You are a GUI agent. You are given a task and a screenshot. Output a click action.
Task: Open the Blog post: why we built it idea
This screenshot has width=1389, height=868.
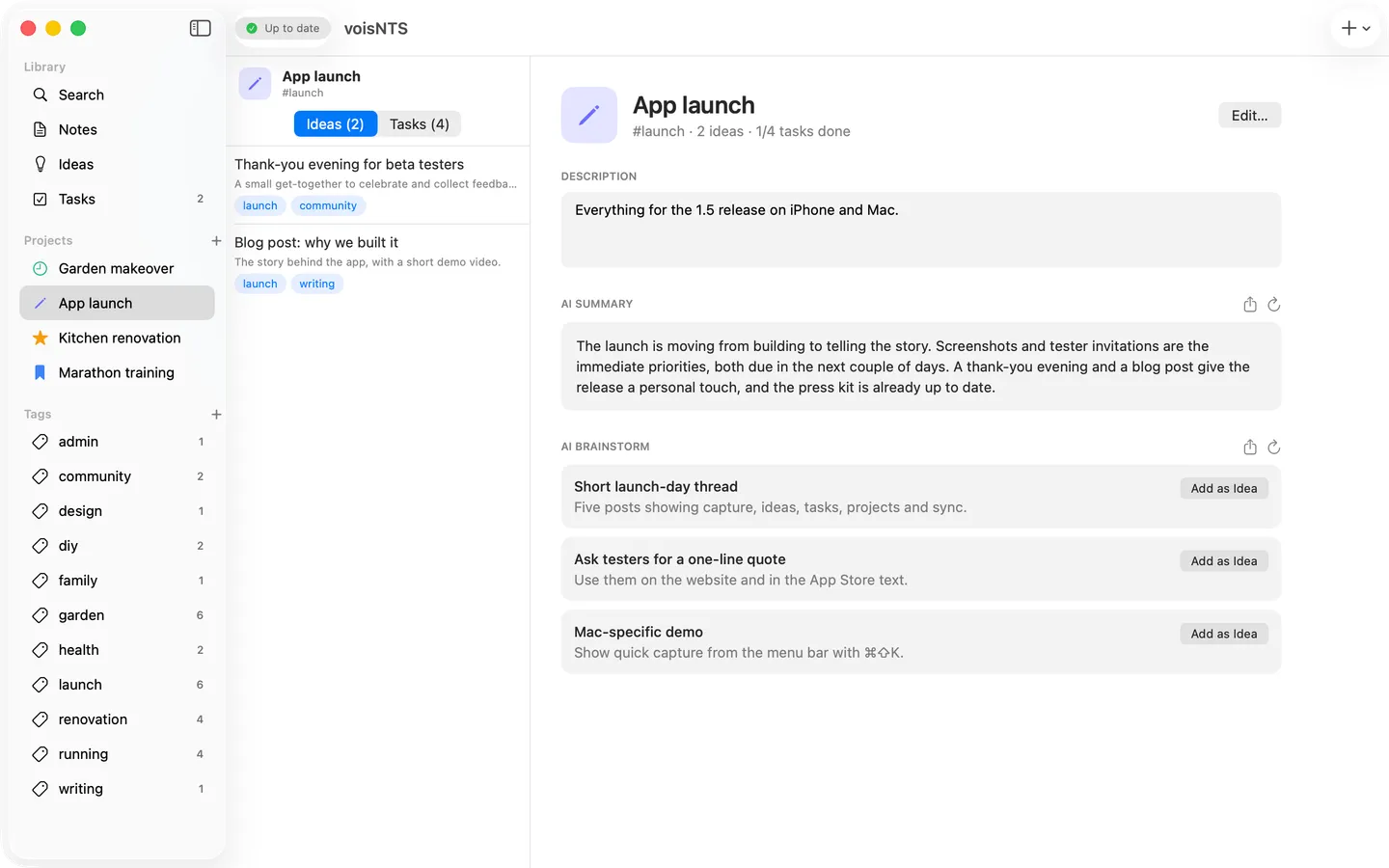pyautogui.click(x=378, y=262)
